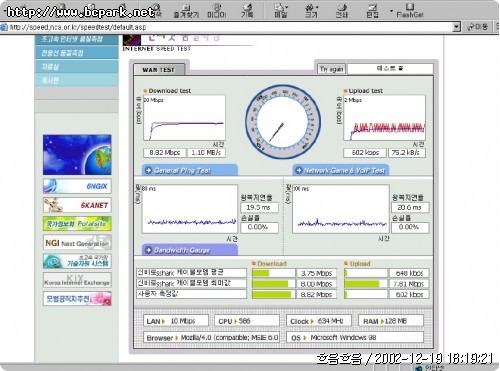Click the page icon in address bar
Image resolution: width=500 pixels, height=371 pixels.
[4, 27]
